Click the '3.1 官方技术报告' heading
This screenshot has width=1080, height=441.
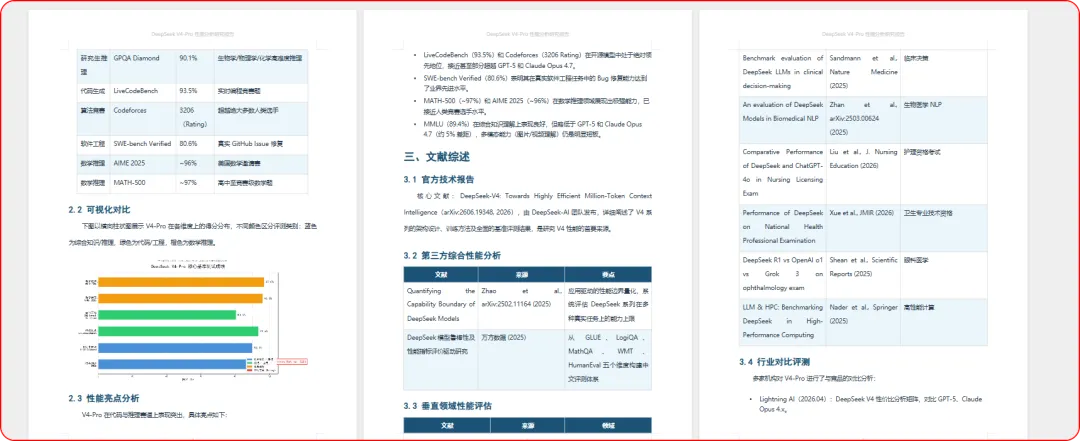click(x=439, y=180)
